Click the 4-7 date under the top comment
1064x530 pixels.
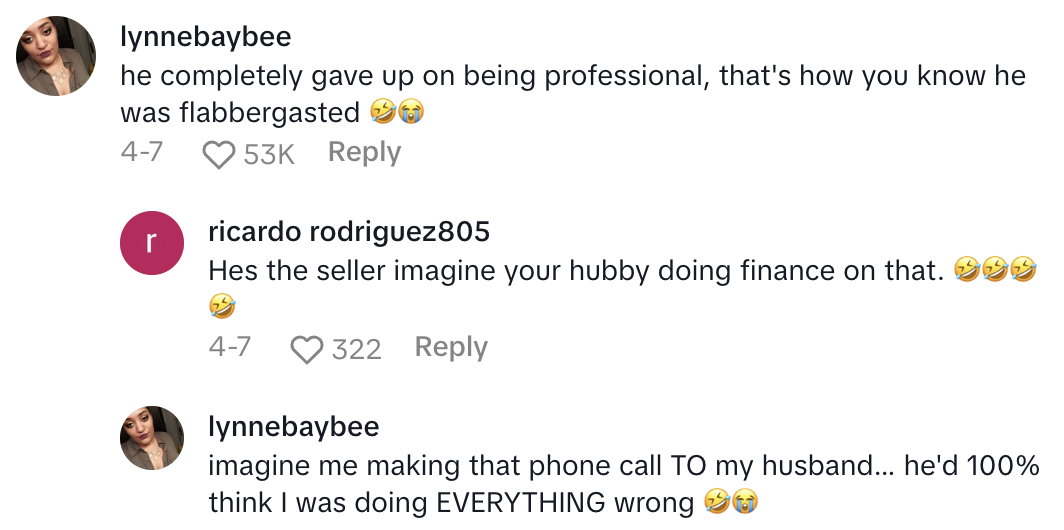(142, 153)
